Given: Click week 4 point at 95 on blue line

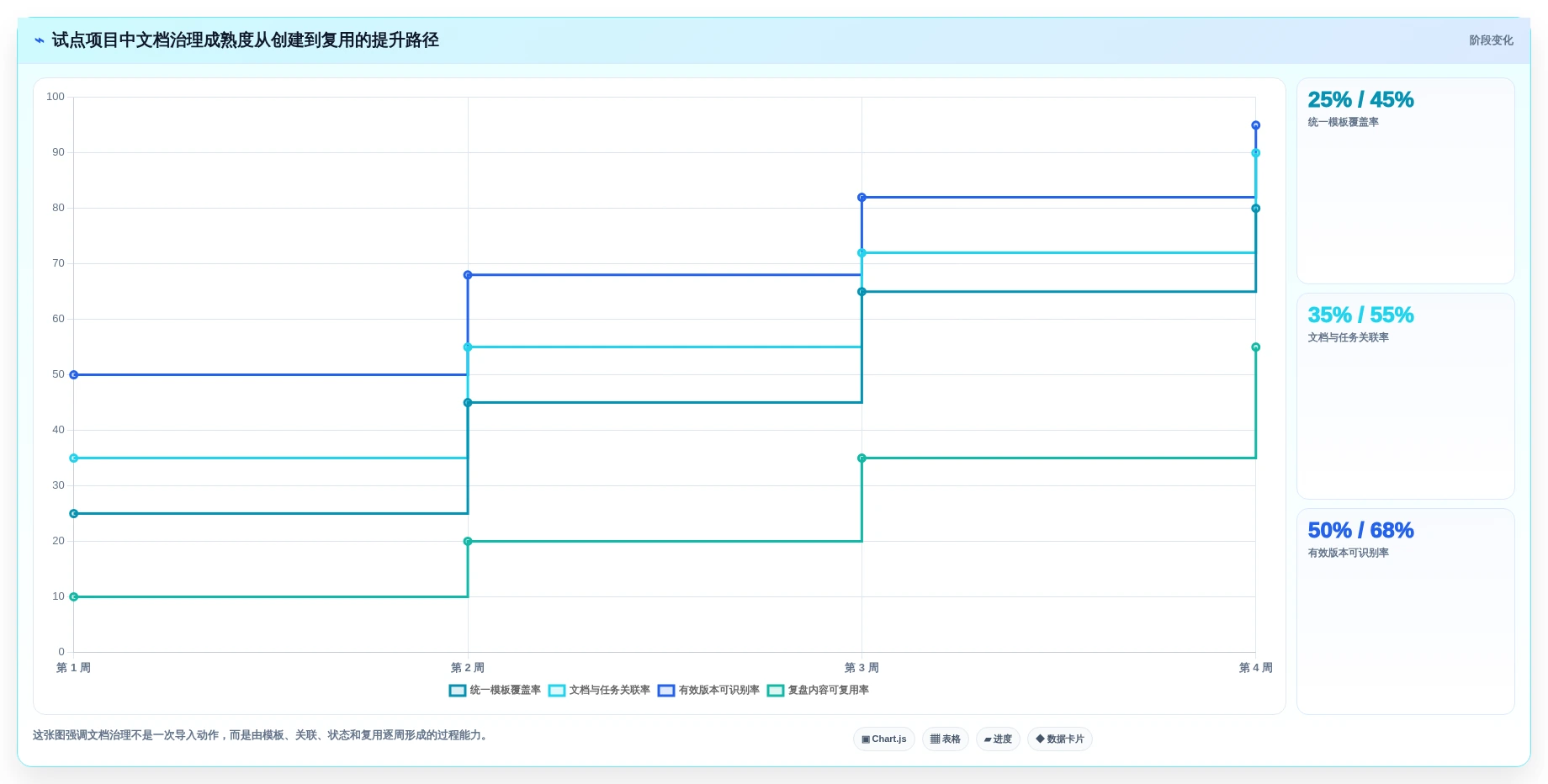Looking at the screenshot, I should [x=1255, y=124].
